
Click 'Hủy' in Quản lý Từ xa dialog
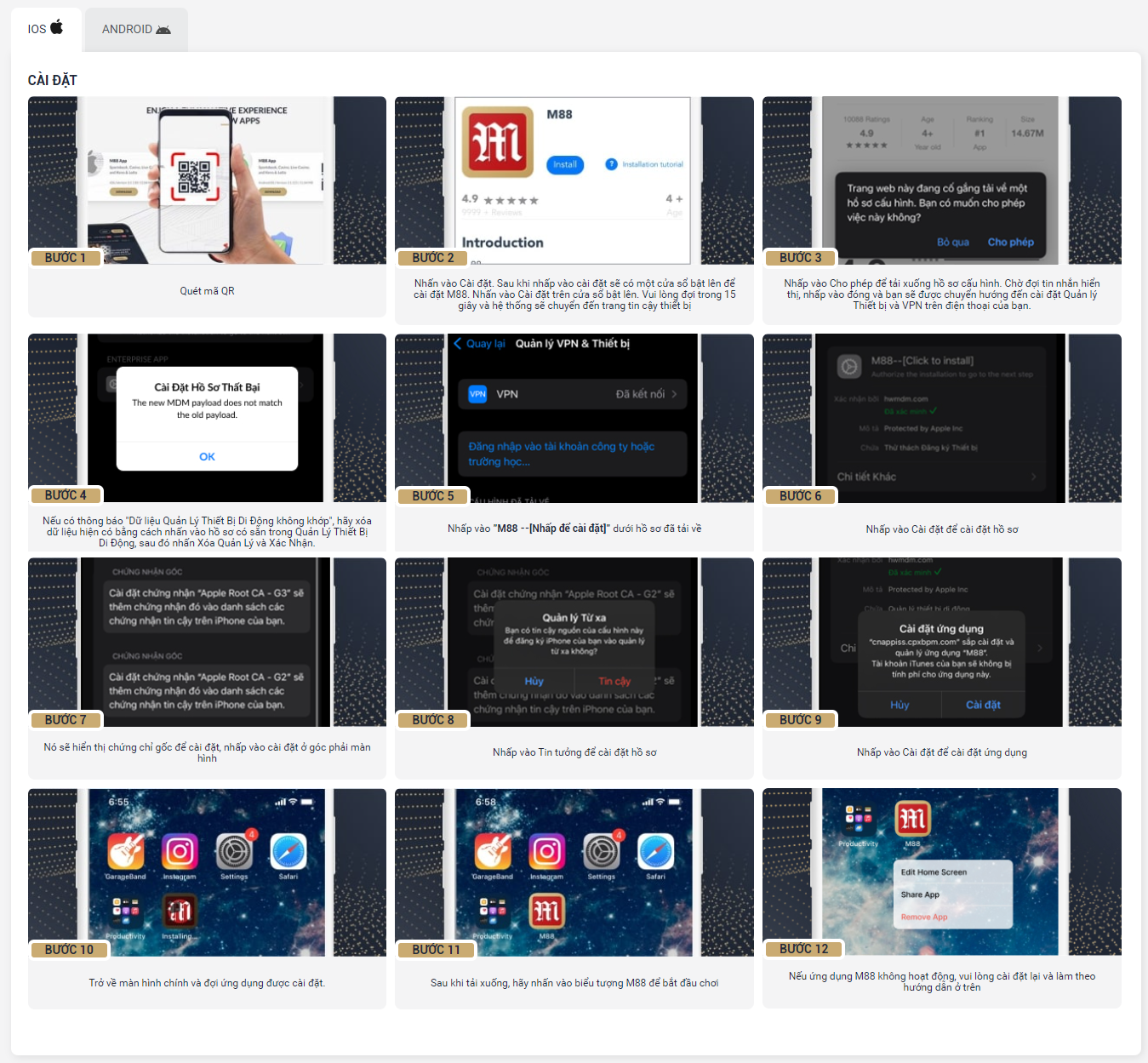[534, 681]
